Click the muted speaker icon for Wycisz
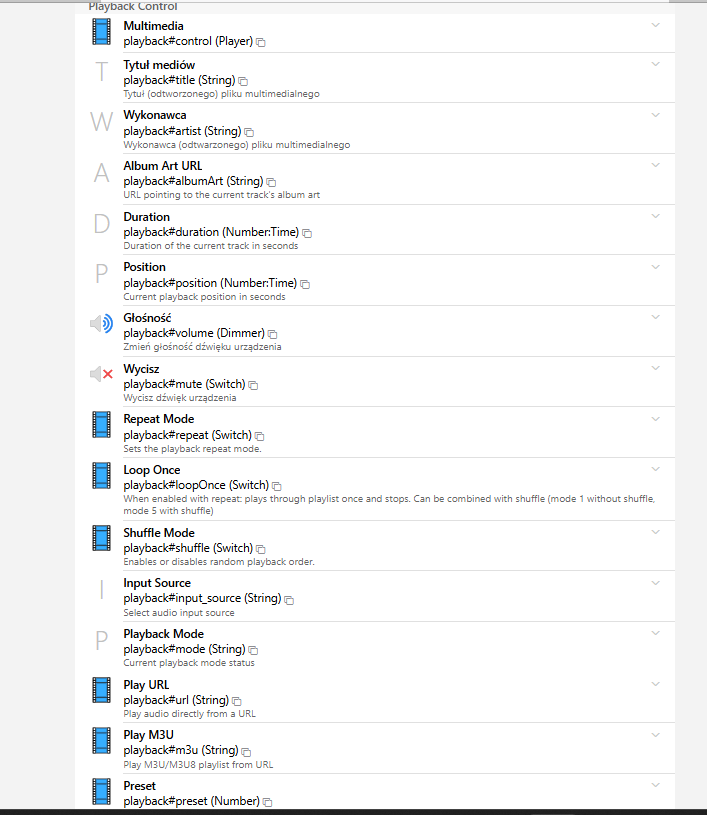Screen dimensions: 707x815 101,374
